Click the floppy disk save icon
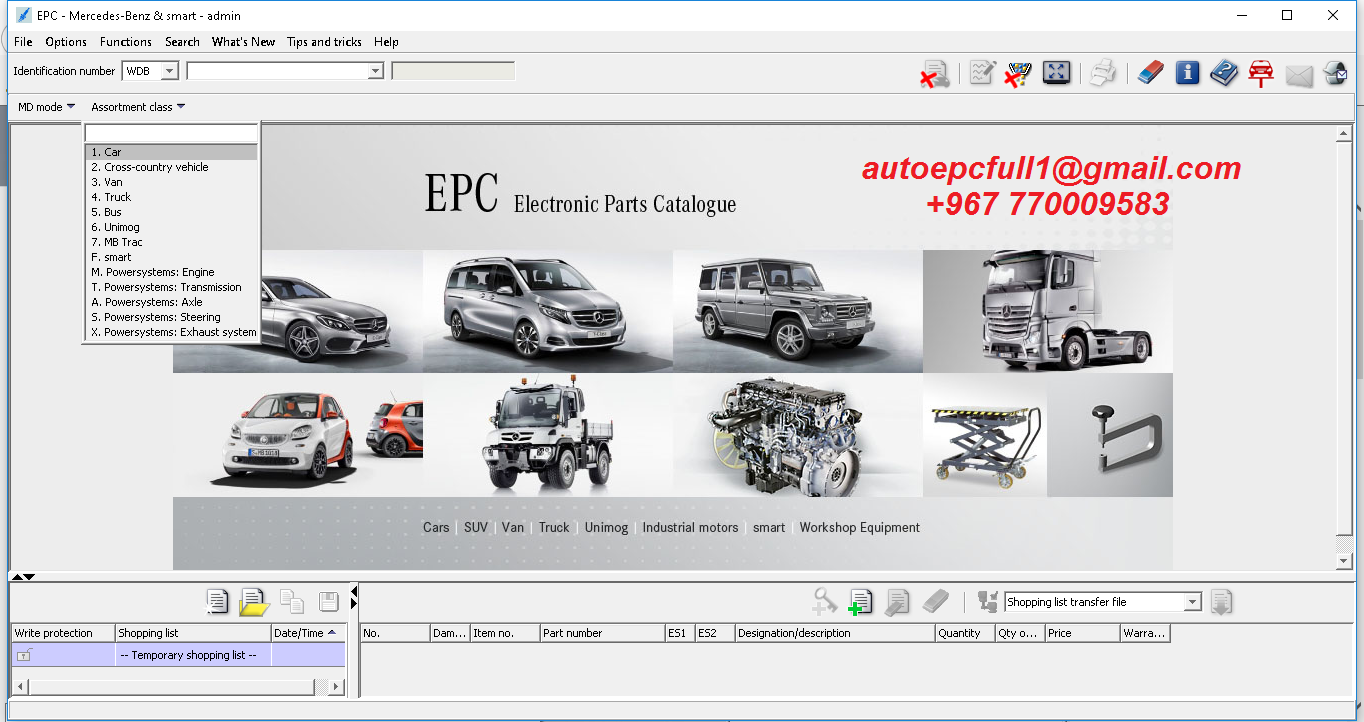The width and height of the screenshot is (1364, 722). 329,601
